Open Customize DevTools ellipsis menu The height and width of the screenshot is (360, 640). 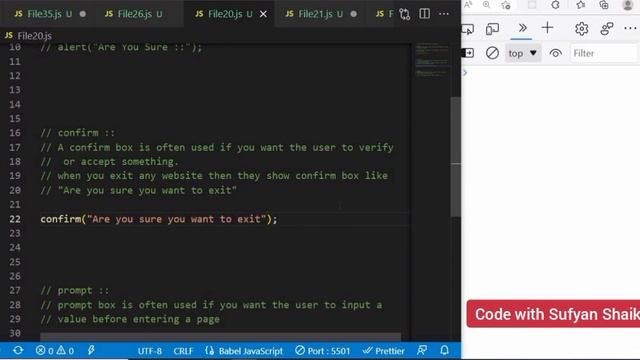tap(630, 29)
